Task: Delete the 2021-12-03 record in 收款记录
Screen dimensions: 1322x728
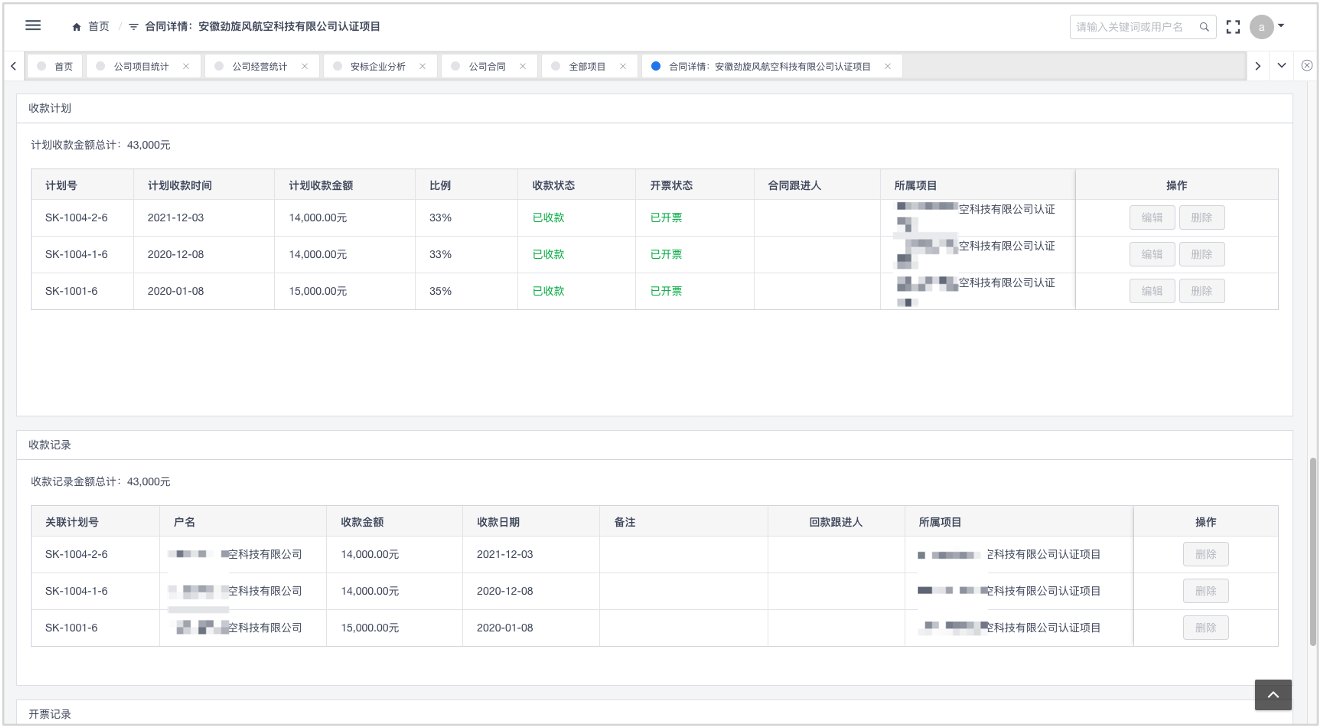Action: 1206,554
